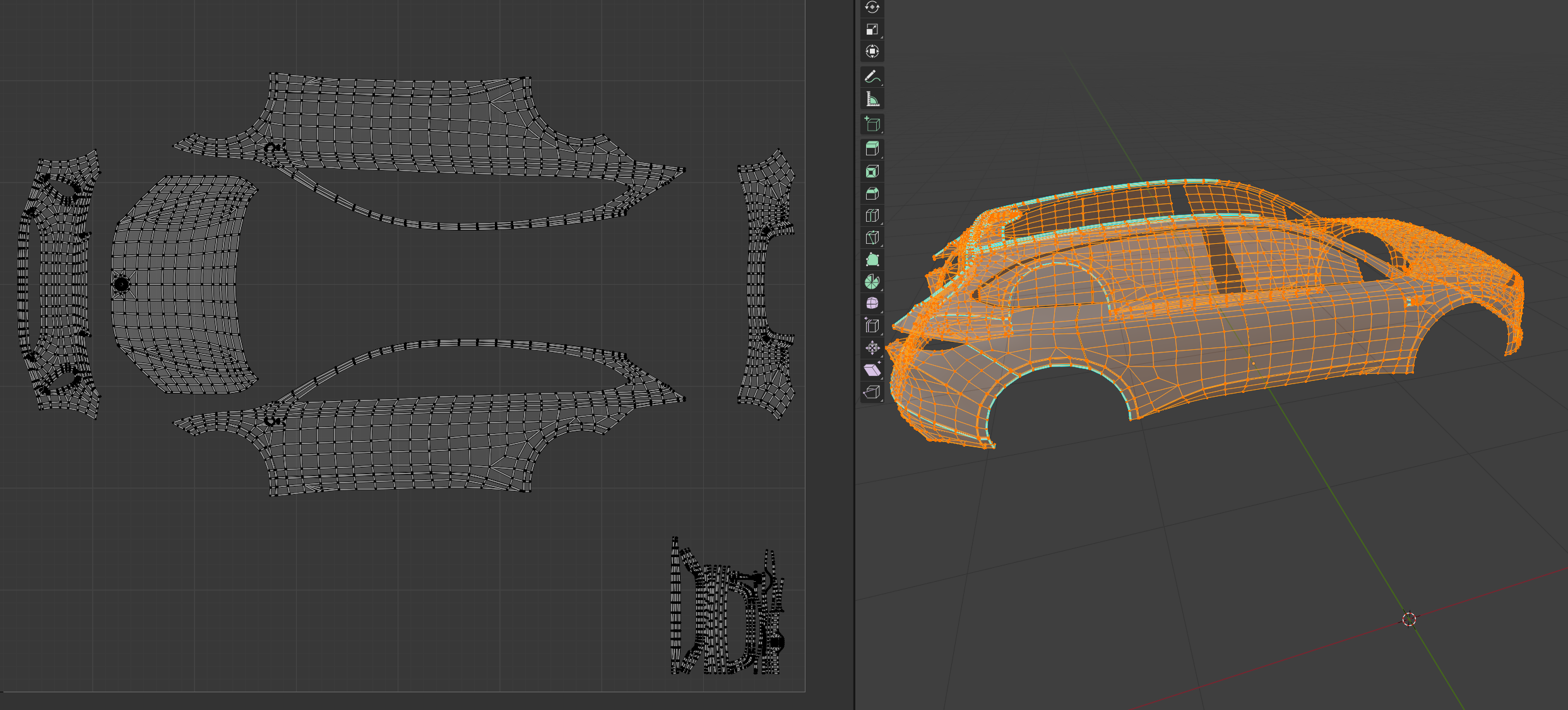This screenshot has height=710, width=1568.
Task: Choose the Bevel tool
Action: click(x=872, y=193)
